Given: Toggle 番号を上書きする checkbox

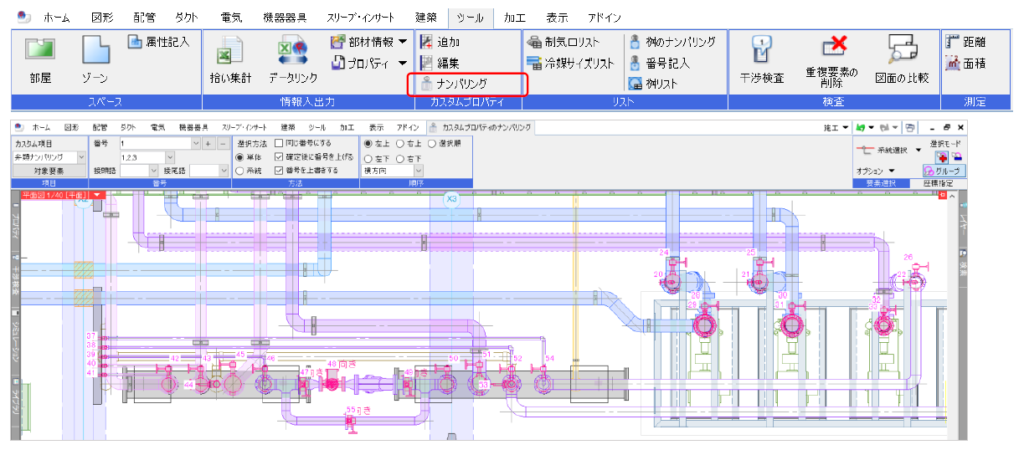Looking at the screenshot, I should pos(279,170).
